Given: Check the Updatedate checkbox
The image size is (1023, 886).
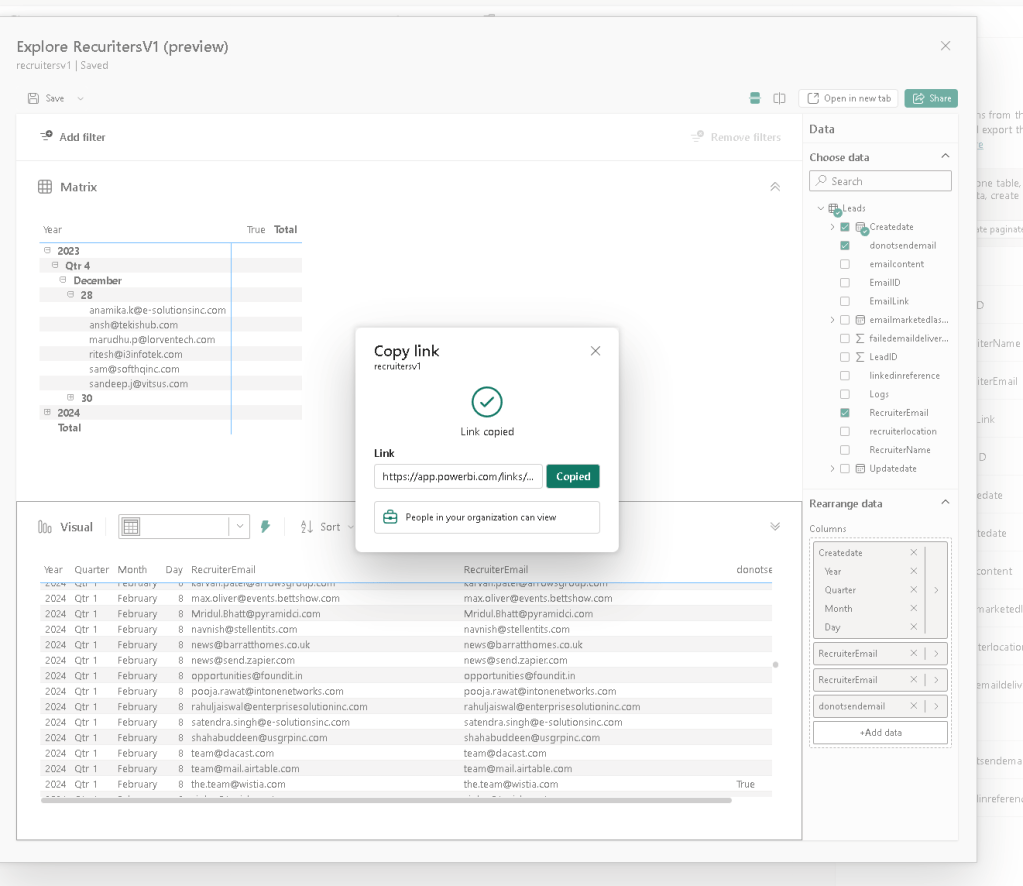Looking at the screenshot, I should 845,468.
